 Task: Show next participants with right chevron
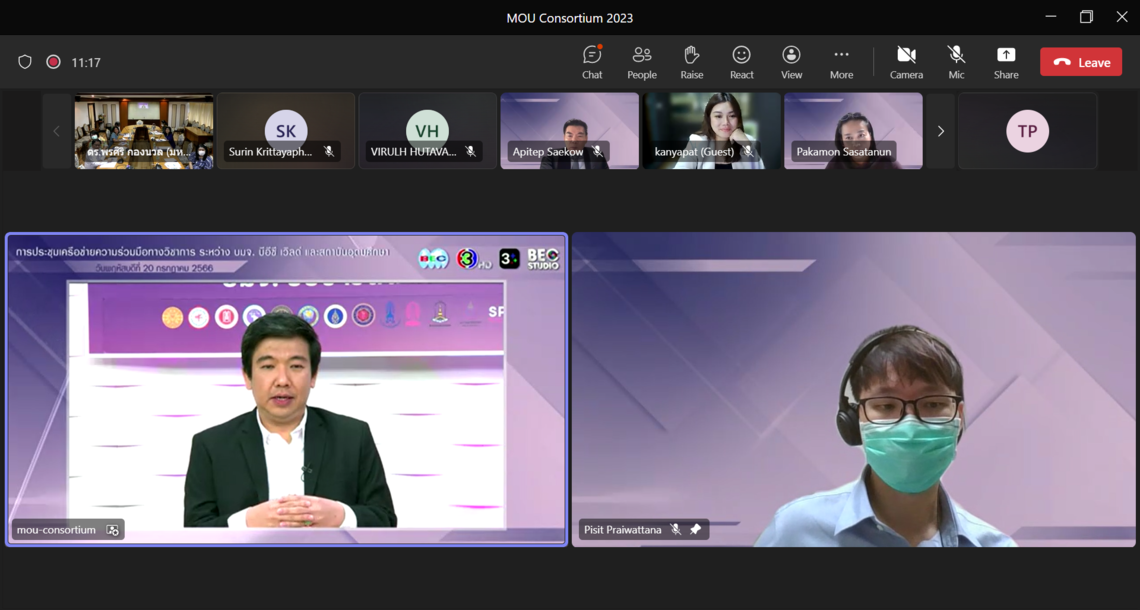940,131
